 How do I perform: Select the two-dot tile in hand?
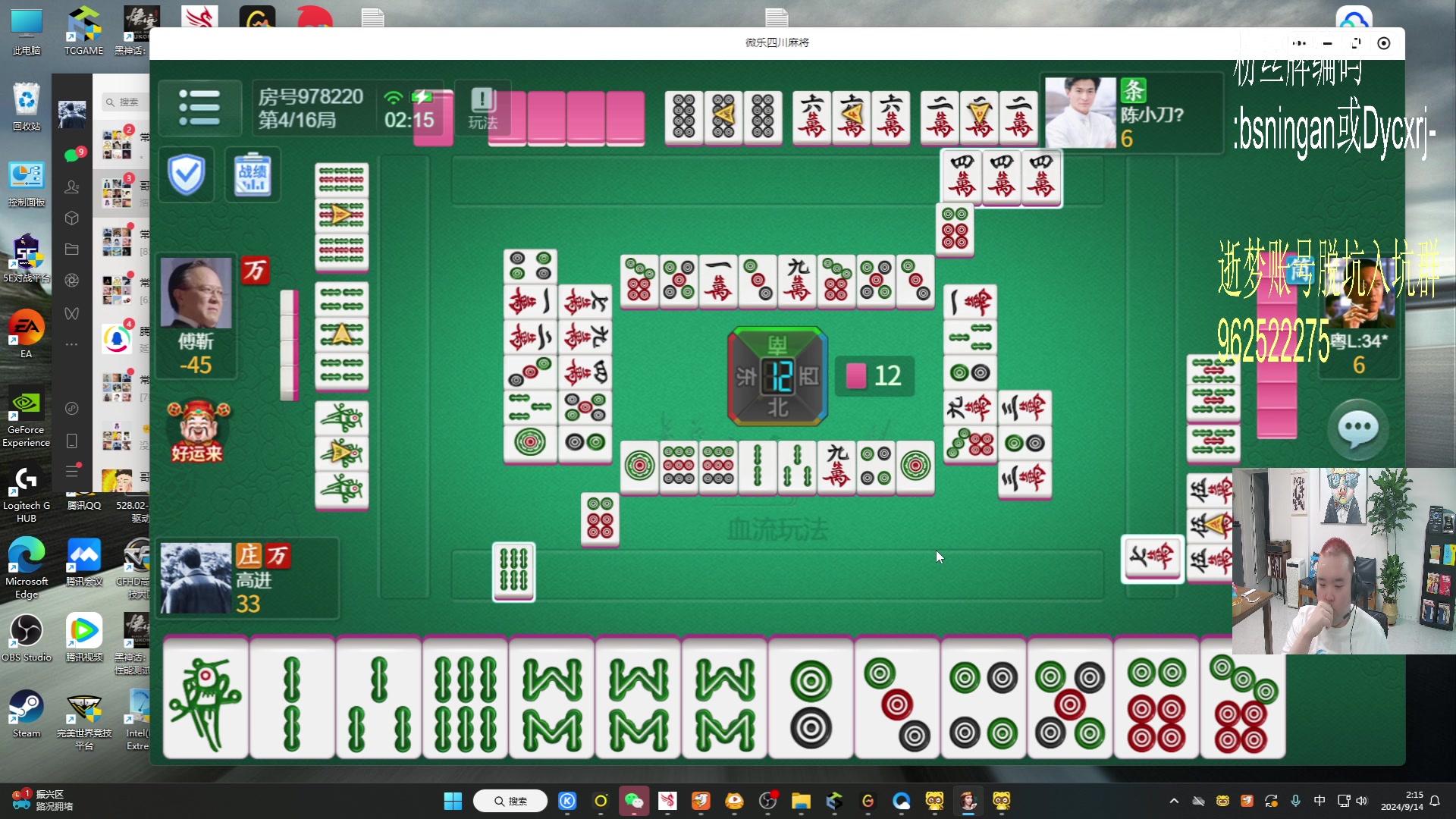(x=811, y=698)
